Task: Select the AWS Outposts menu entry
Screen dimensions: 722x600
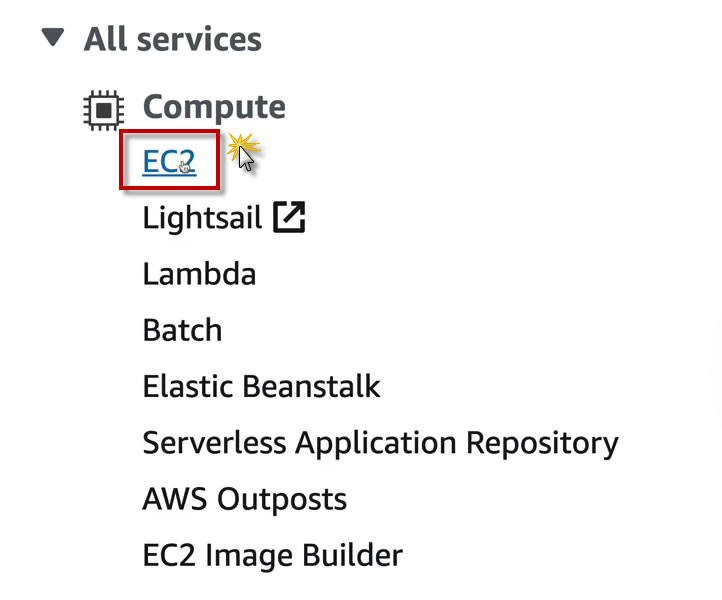Action: coord(244,498)
